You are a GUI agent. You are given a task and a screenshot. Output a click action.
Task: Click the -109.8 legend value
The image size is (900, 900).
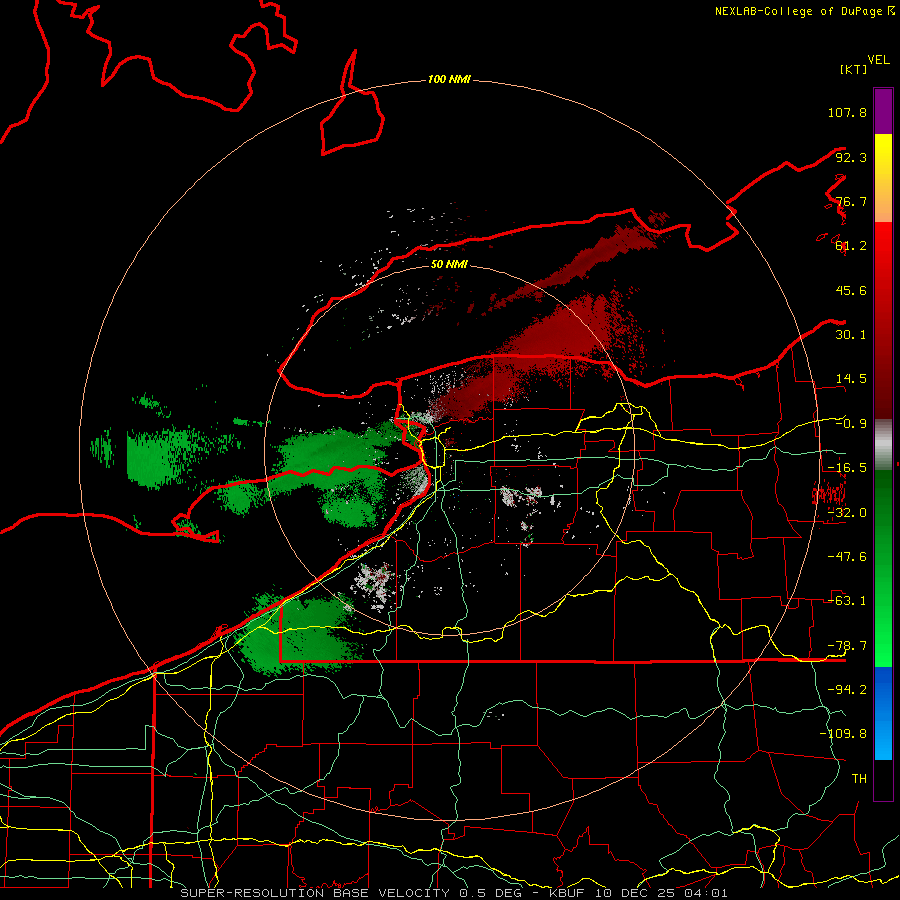(x=843, y=734)
